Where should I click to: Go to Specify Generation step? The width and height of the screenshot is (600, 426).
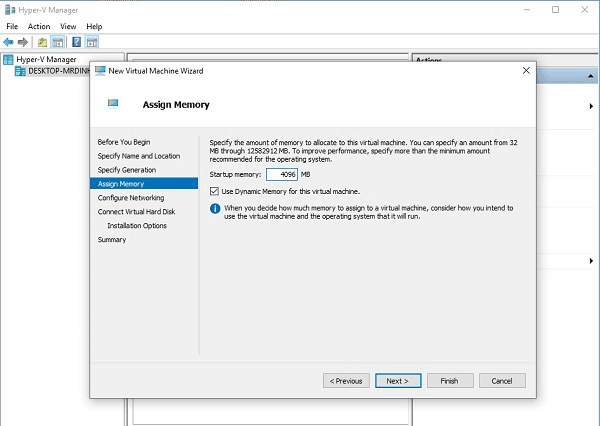pyautogui.click(x=127, y=170)
